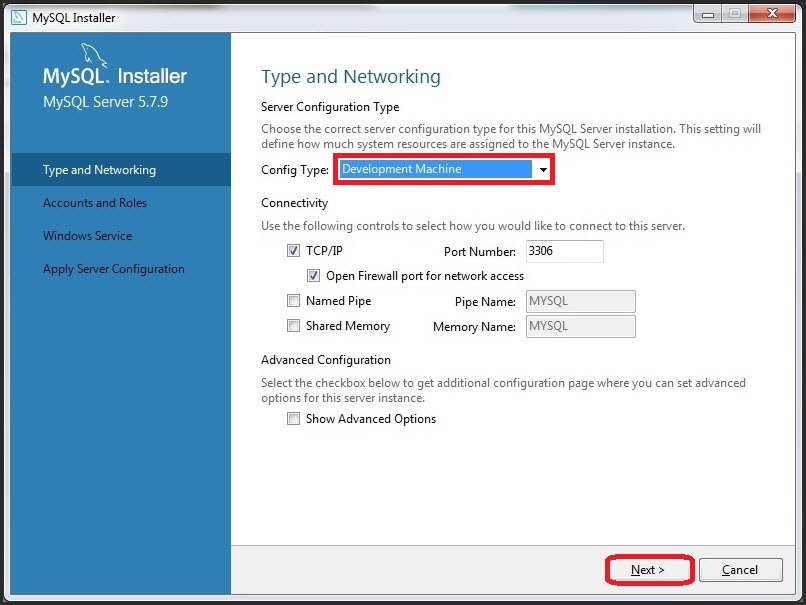
Task: Check Show Advanced Options
Action: tap(293, 418)
